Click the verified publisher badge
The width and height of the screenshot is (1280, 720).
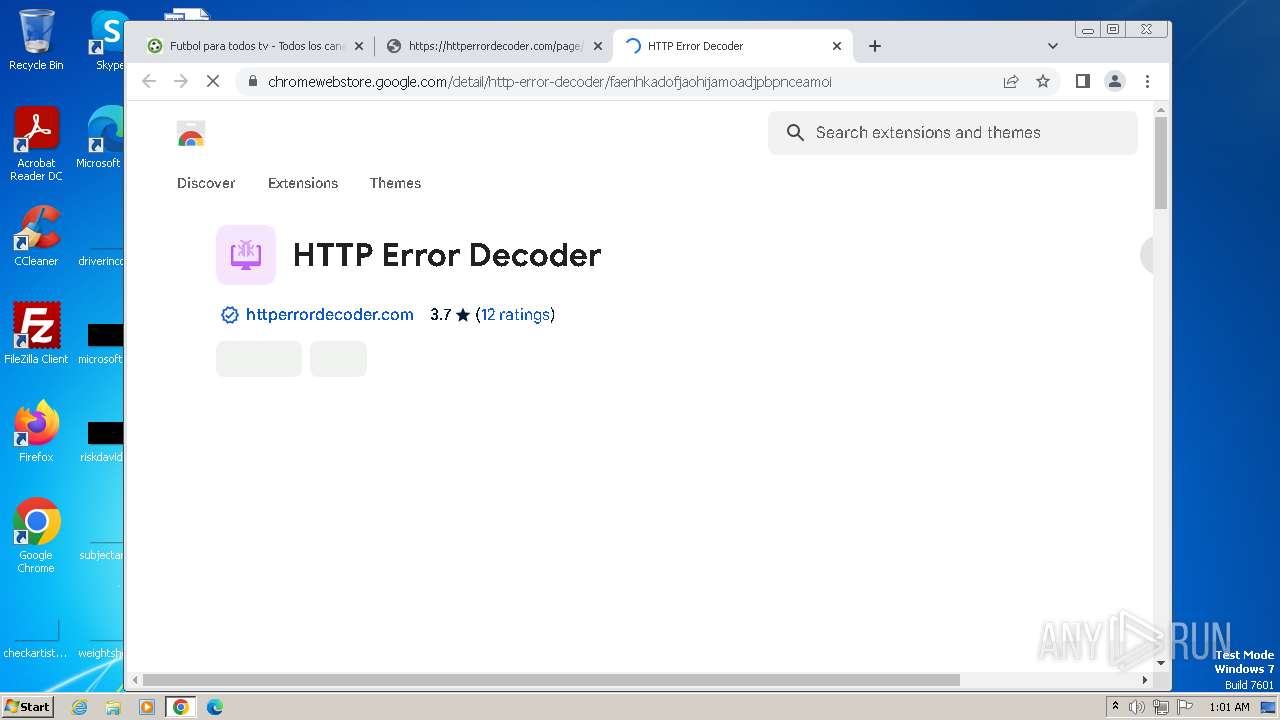[229, 315]
